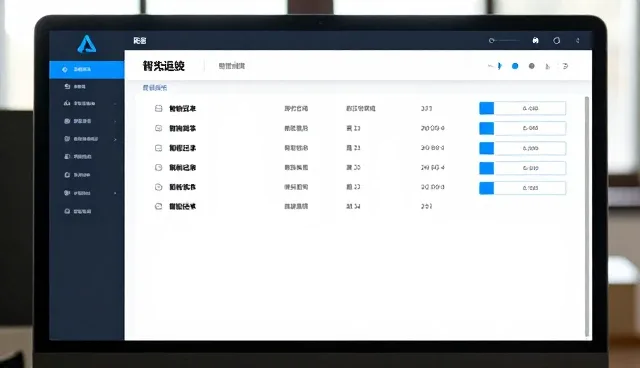This screenshot has height=368, width=640.
Task: Click the circular ring icon in top bar
Action: coord(556,40)
